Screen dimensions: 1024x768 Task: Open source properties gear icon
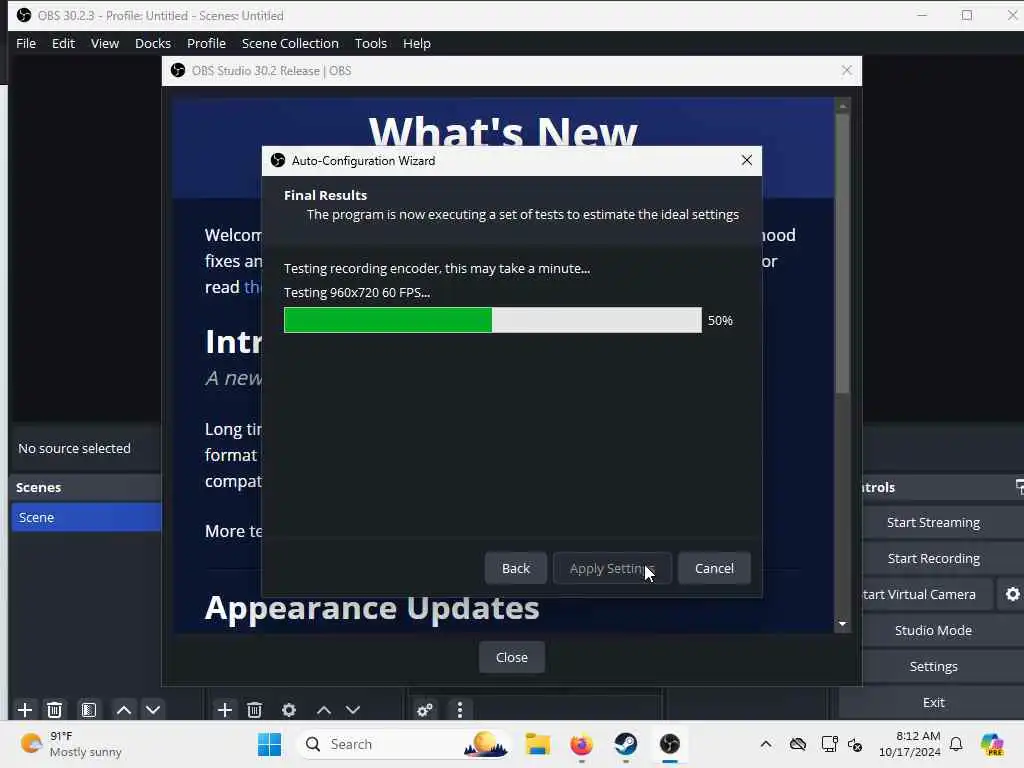[x=289, y=709]
